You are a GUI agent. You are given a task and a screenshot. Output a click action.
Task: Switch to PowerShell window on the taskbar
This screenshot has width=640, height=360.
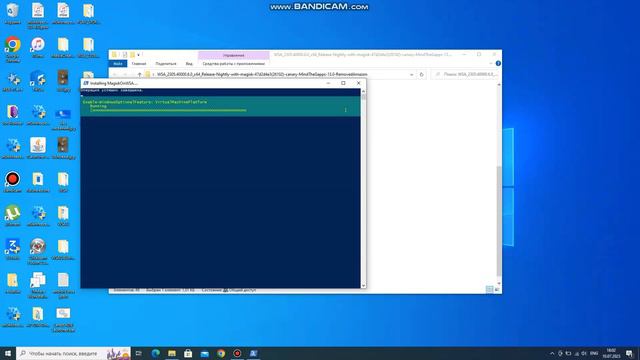253,353
